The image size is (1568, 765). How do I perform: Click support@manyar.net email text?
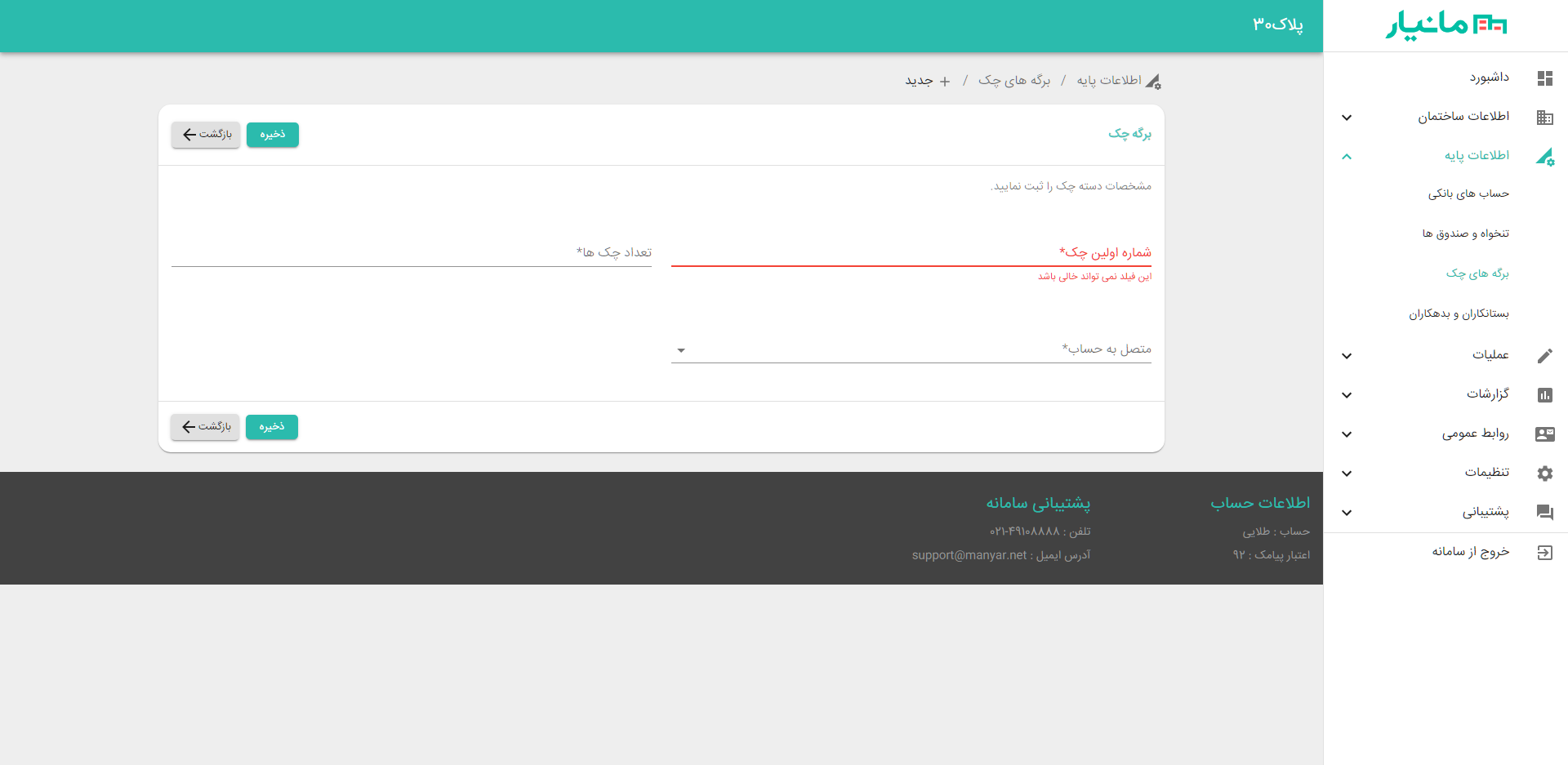click(969, 555)
